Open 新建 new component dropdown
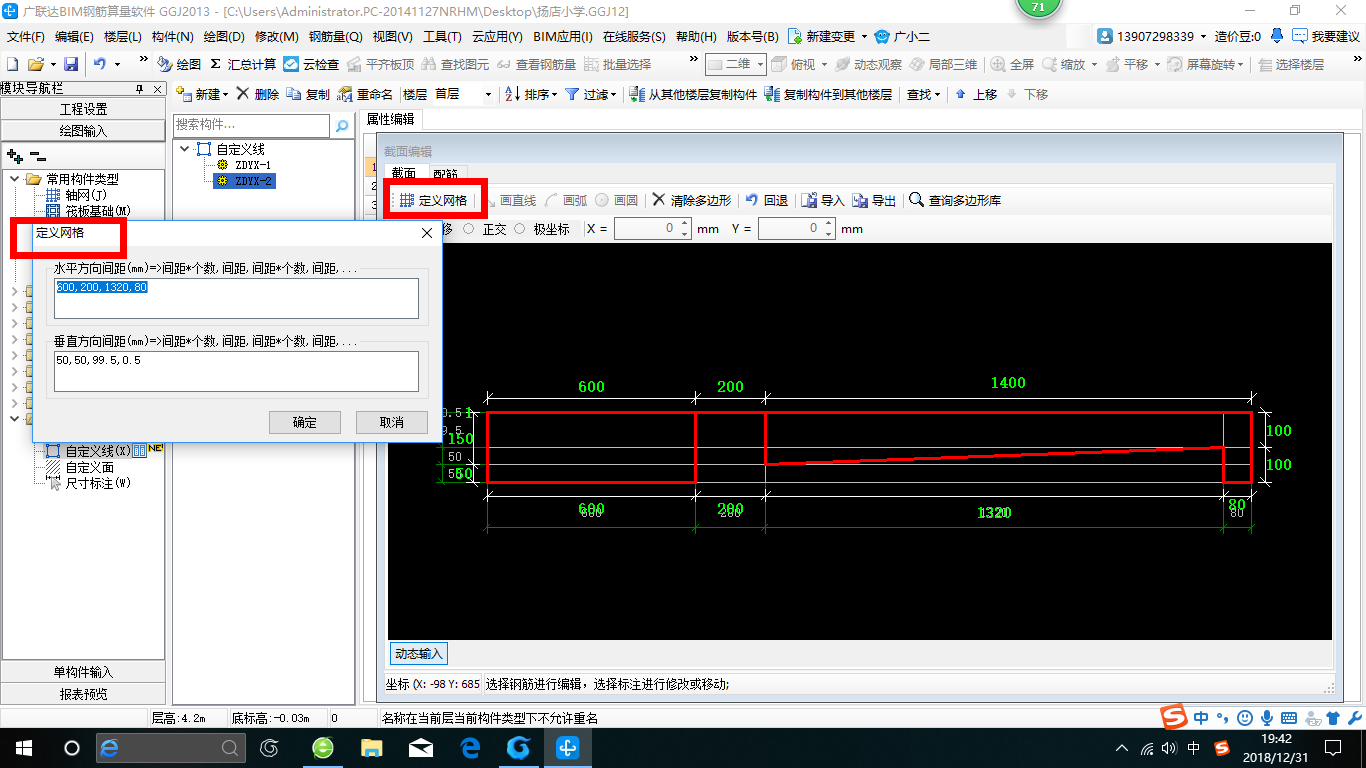Screen dimensions: 1366x768 point(203,94)
